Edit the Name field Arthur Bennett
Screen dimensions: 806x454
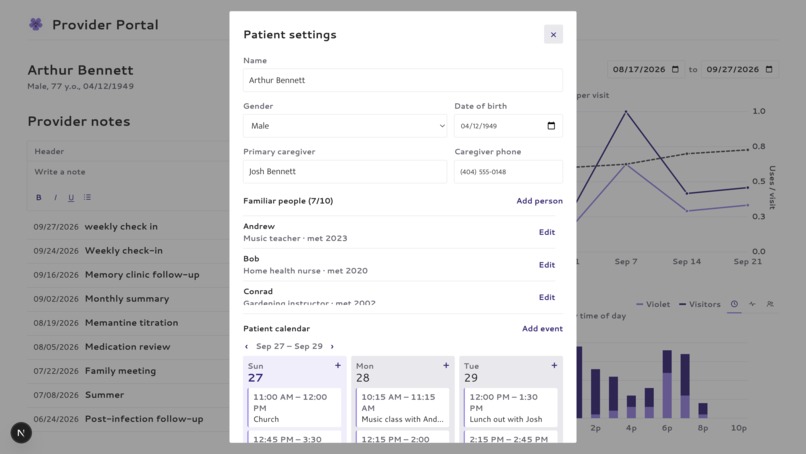[403, 80]
